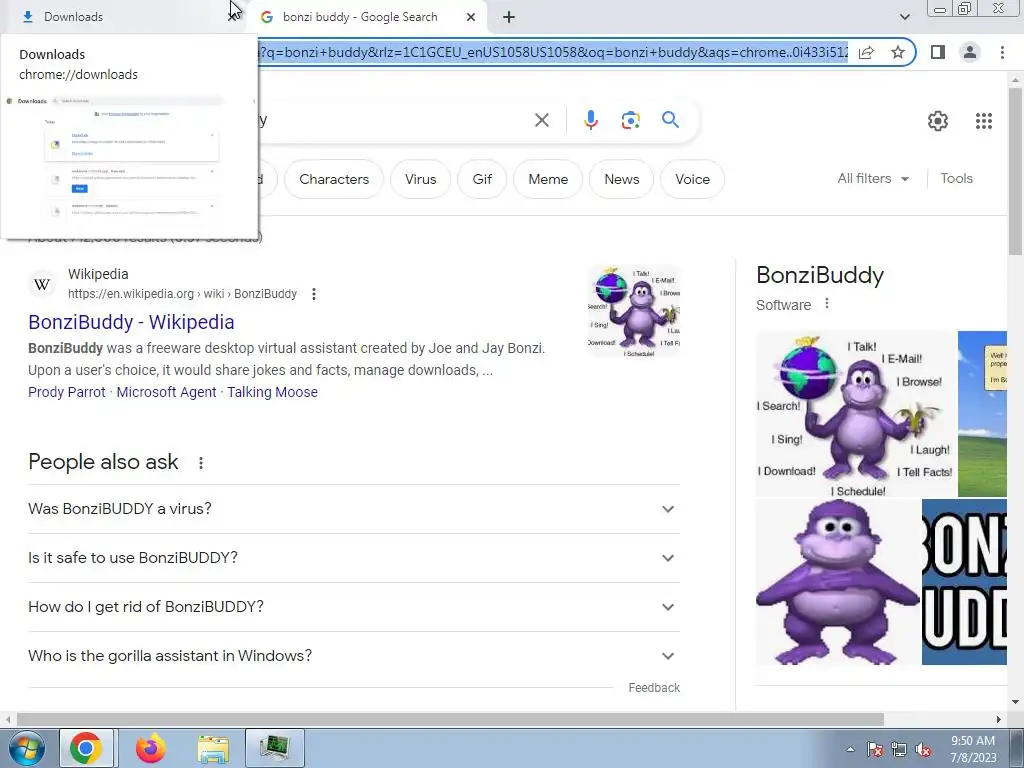Filter results by Characters chip

click(x=334, y=179)
